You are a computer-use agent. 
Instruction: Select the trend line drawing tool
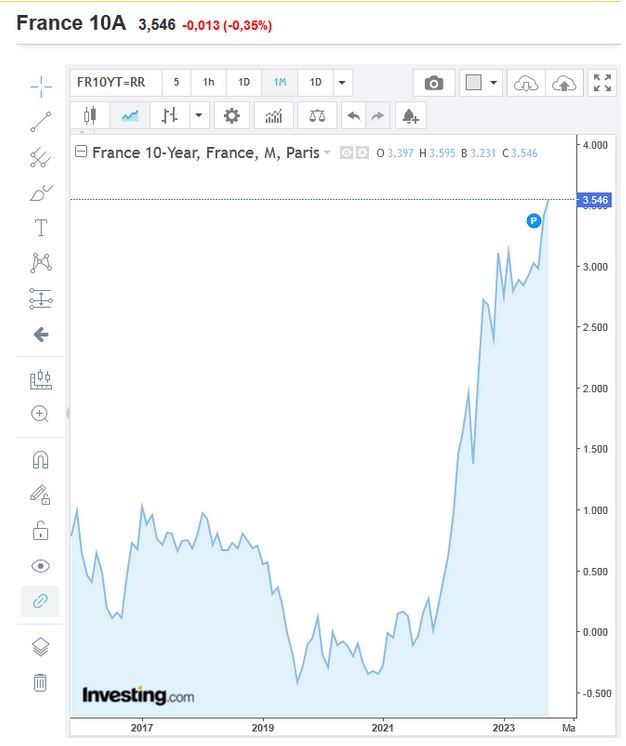(x=40, y=122)
